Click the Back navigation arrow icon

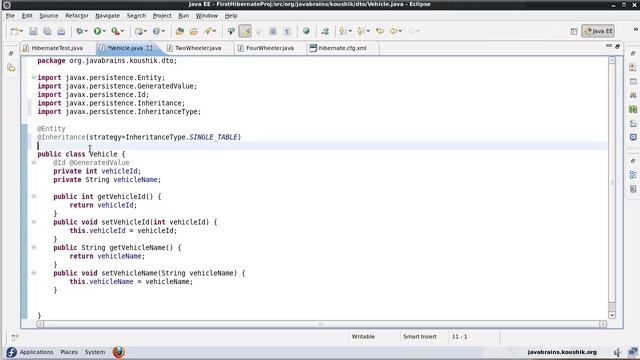click(393, 31)
